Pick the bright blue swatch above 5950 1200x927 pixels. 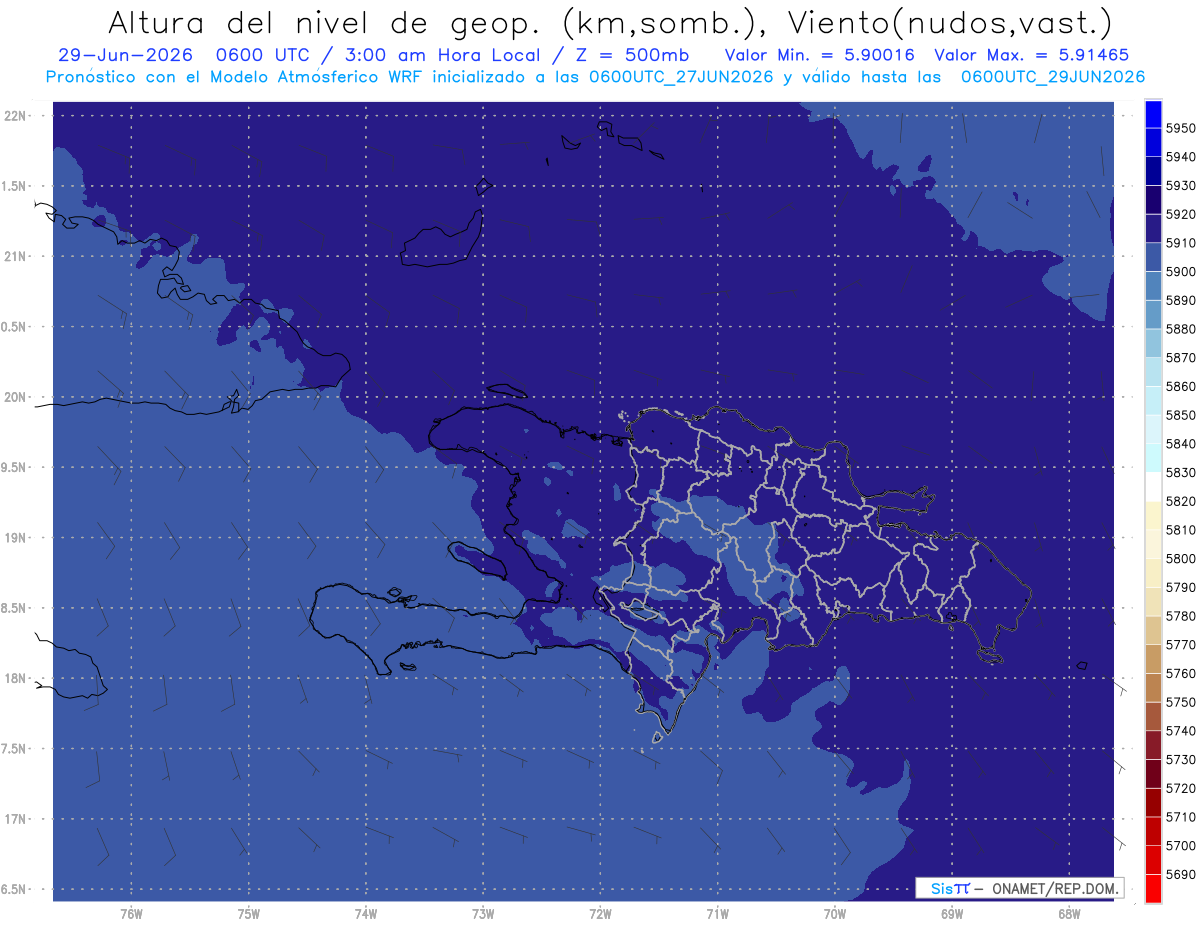click(1153, 115)
